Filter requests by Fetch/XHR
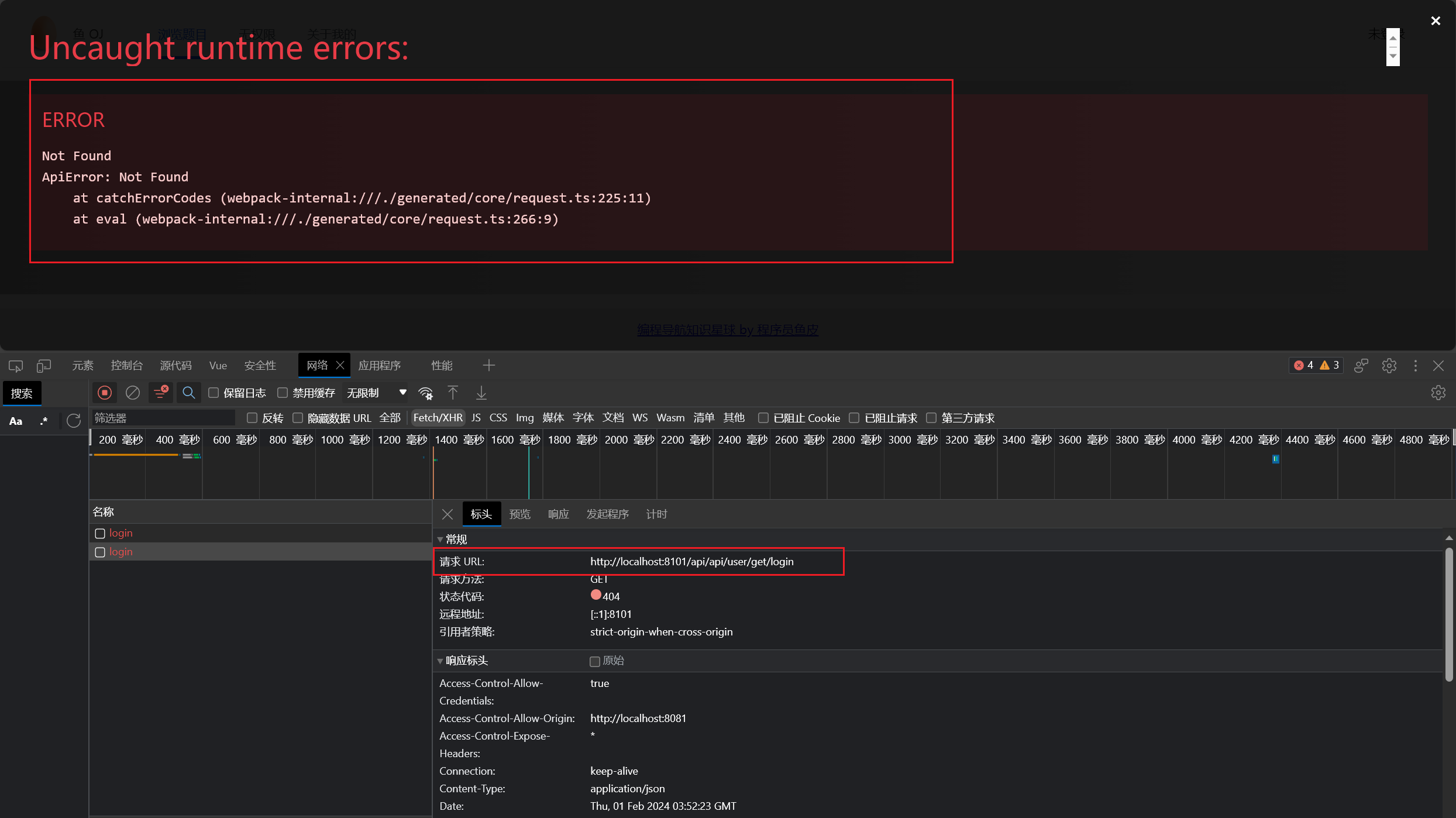The width and height of the screenshot is (1456, 818). pos(438,418)
